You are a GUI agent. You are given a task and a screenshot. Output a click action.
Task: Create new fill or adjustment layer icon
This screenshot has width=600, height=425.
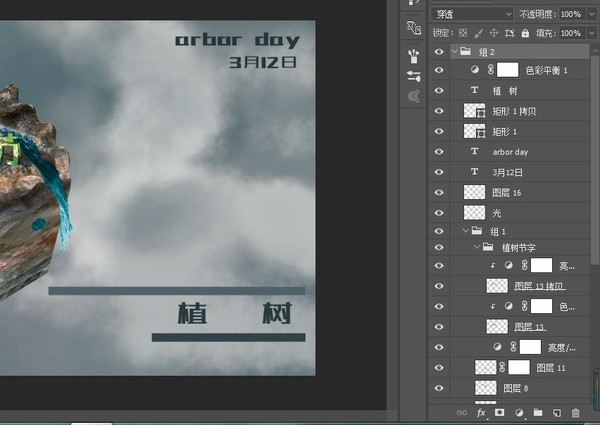point(519,413)
